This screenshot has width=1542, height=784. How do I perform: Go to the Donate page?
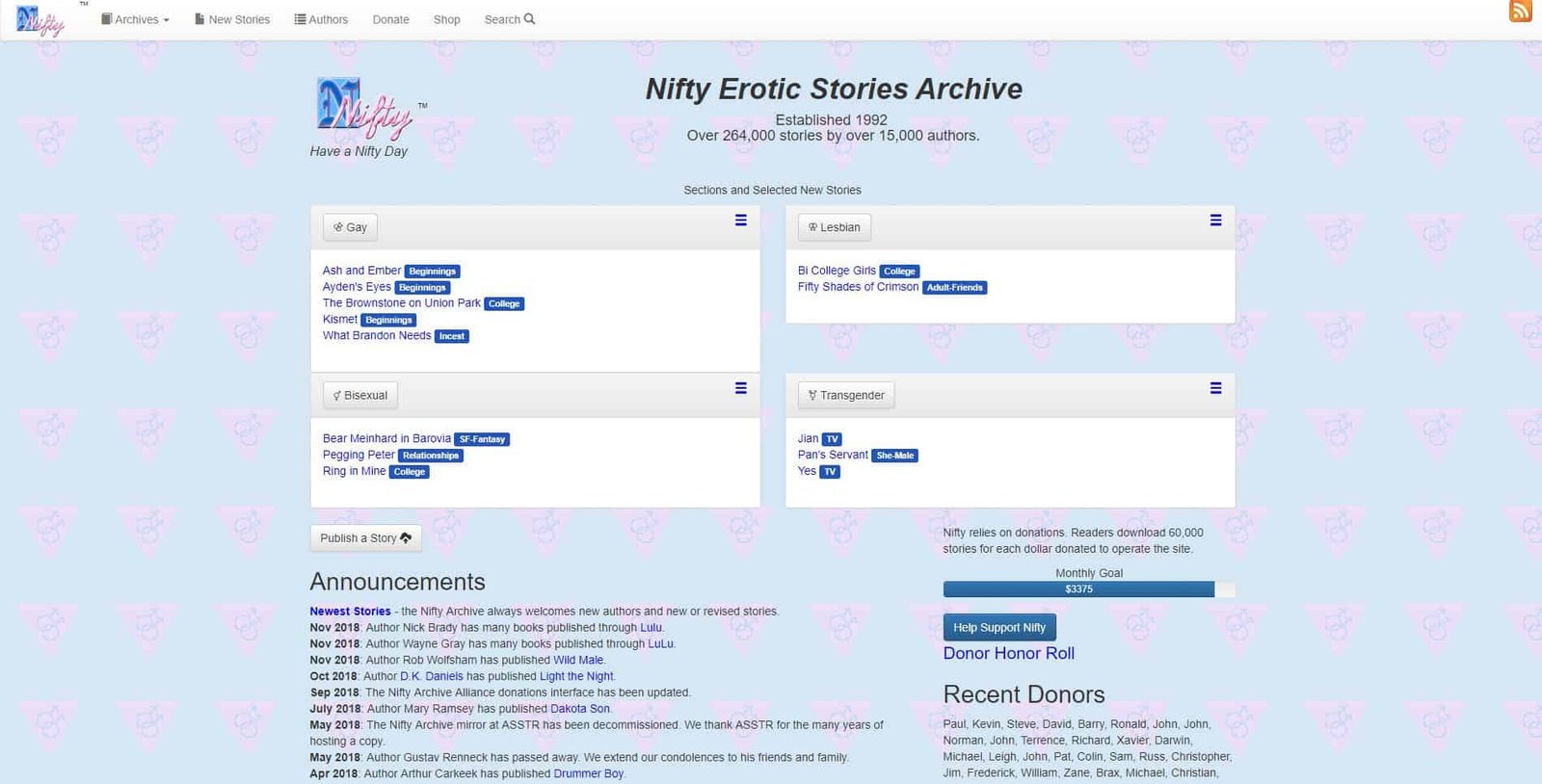(x=390, y=19)
